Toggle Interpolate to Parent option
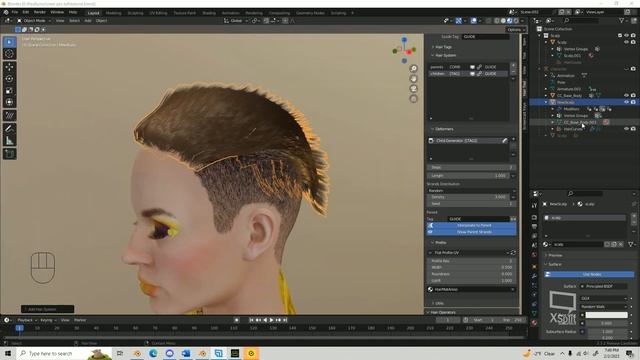The image size is (640, 360). (471, 225)
